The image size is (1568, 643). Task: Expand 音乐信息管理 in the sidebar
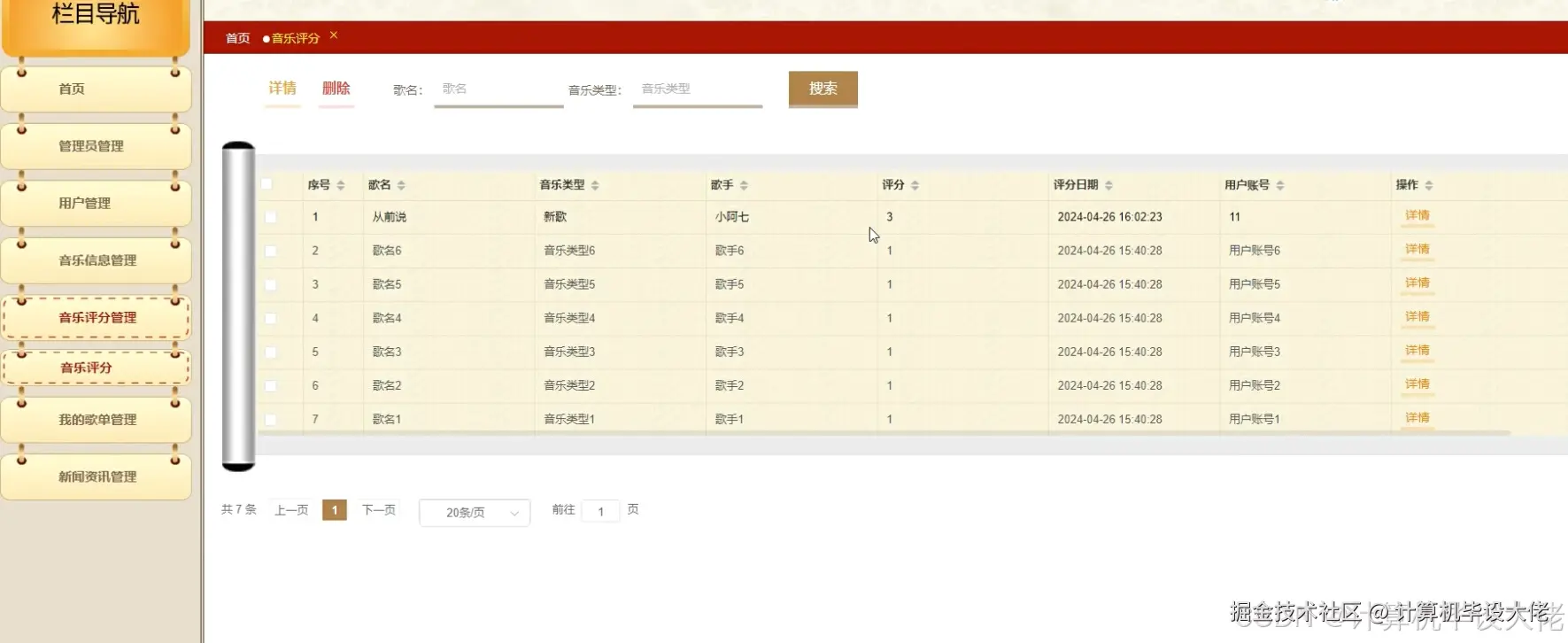coord(97,260)
